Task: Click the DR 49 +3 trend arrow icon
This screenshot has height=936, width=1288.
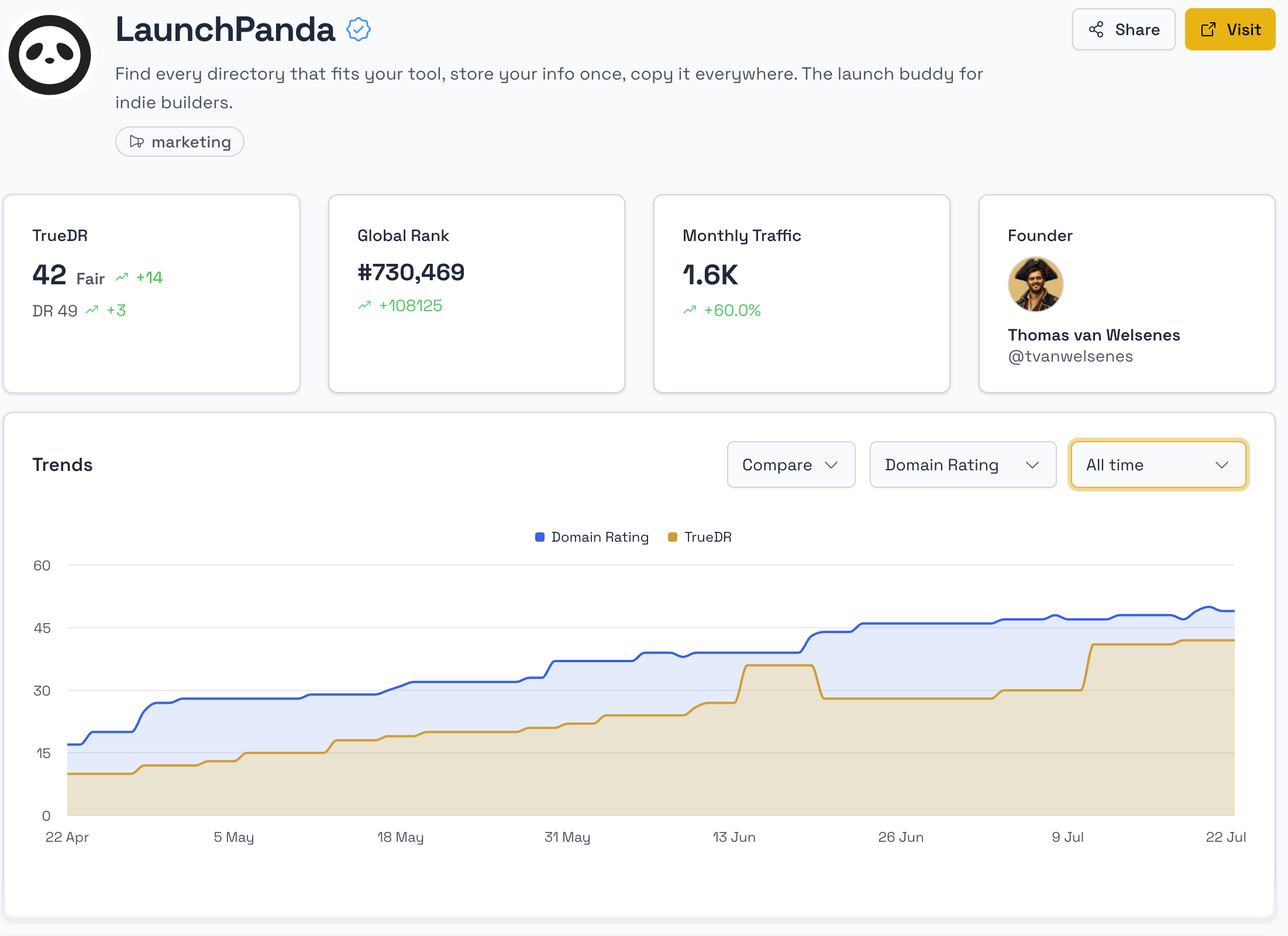Action: pos(92,310)
